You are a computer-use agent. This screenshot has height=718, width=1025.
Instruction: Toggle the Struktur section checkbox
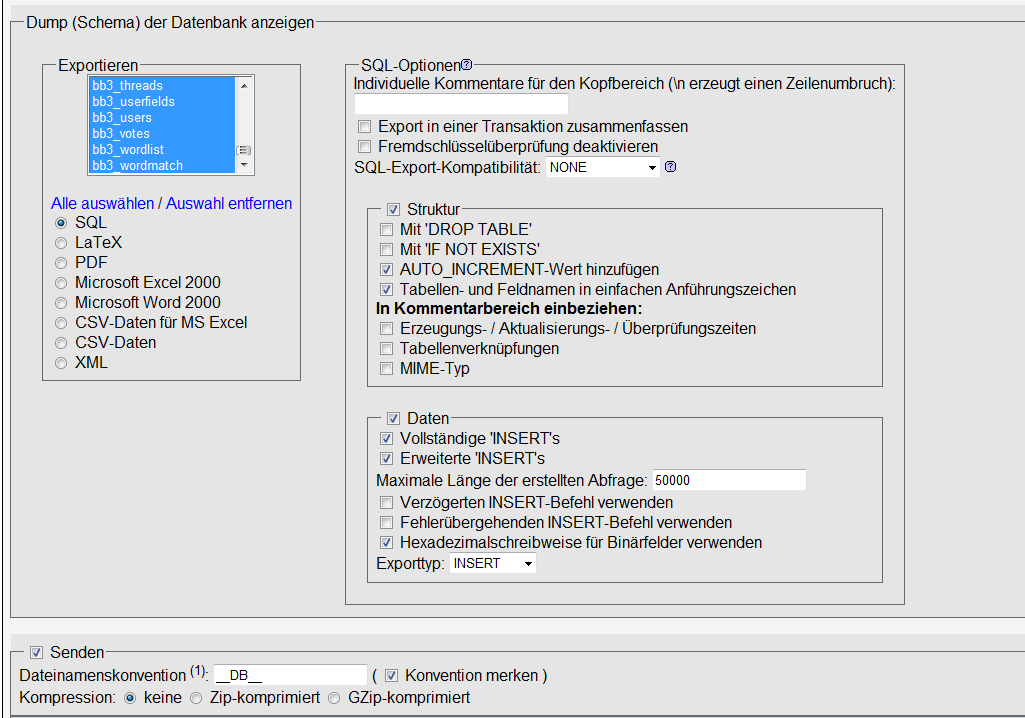[x=394, y=210]
